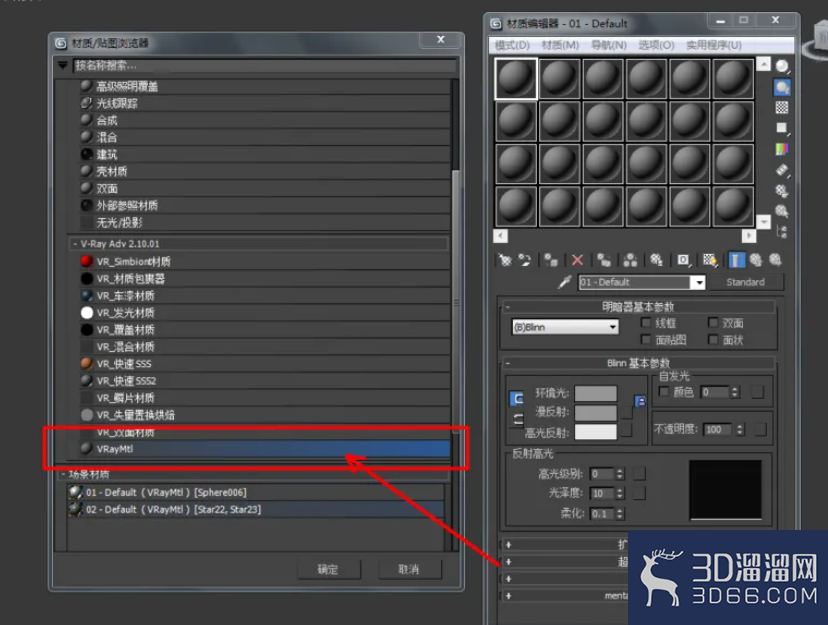Screen dimensions: 828x625
Task: Open the (B)Blinn shader type dropdown
Action: 565,327
